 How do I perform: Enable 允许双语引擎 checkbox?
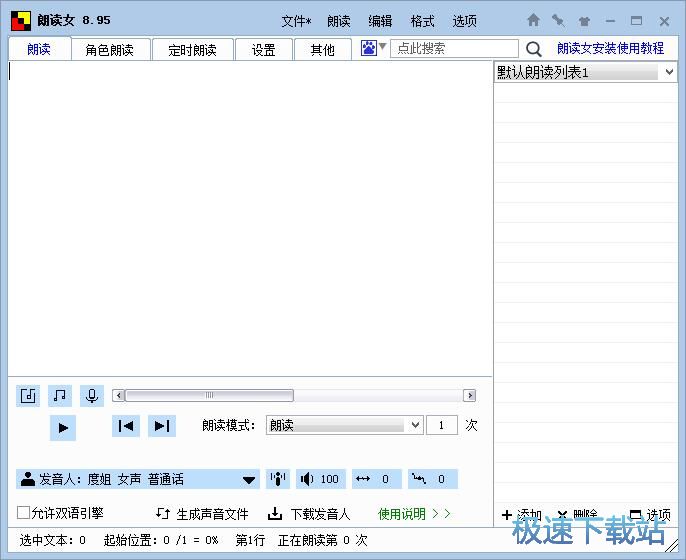(24, 513)
